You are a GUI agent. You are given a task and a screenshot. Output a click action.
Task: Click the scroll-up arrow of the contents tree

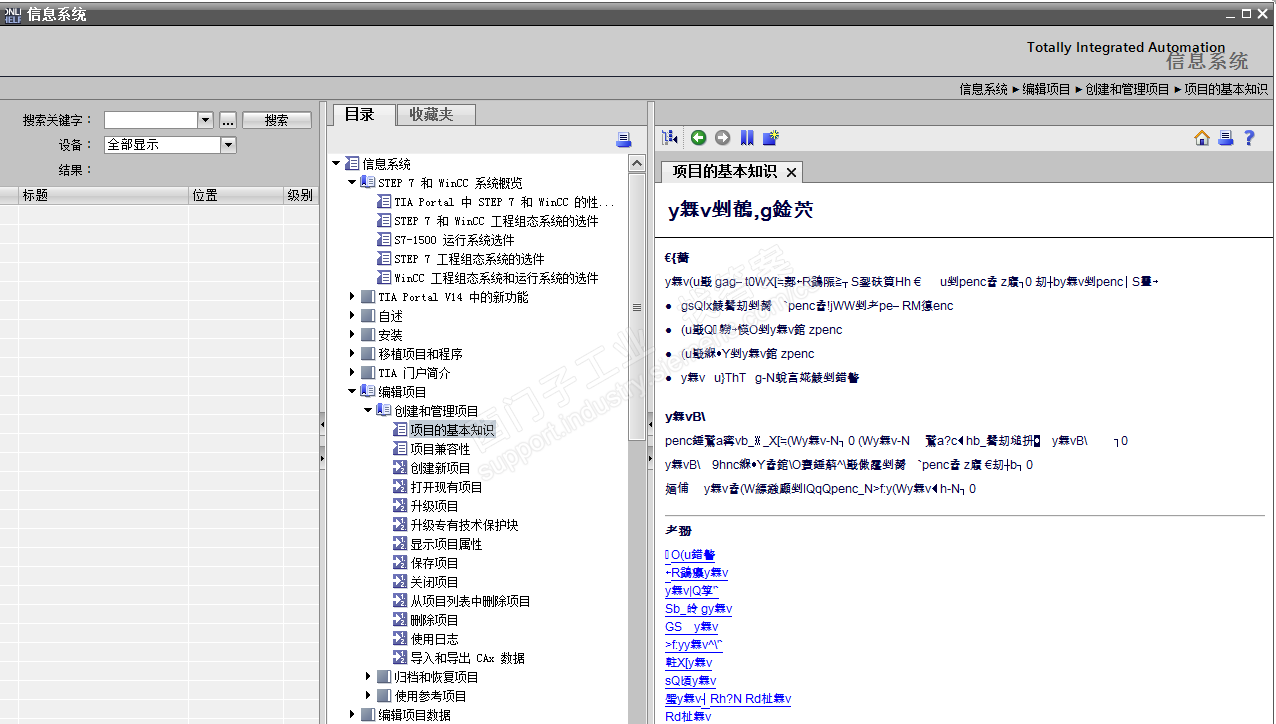click(x=637, y=163)
